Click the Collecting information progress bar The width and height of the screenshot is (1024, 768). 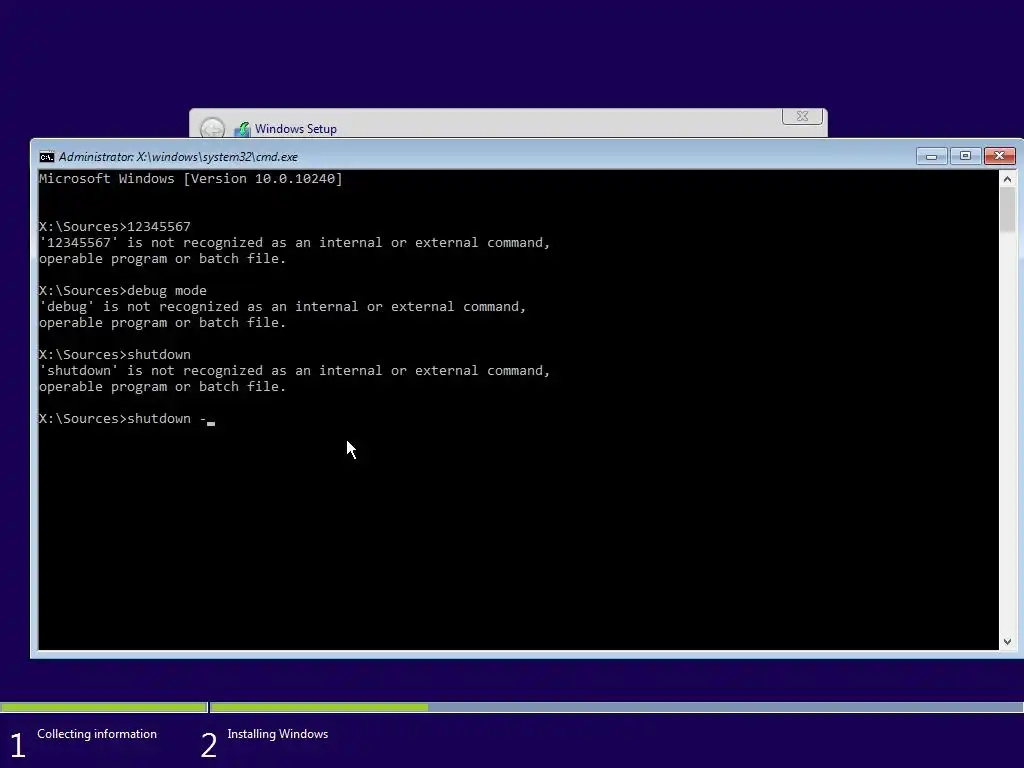104,707
